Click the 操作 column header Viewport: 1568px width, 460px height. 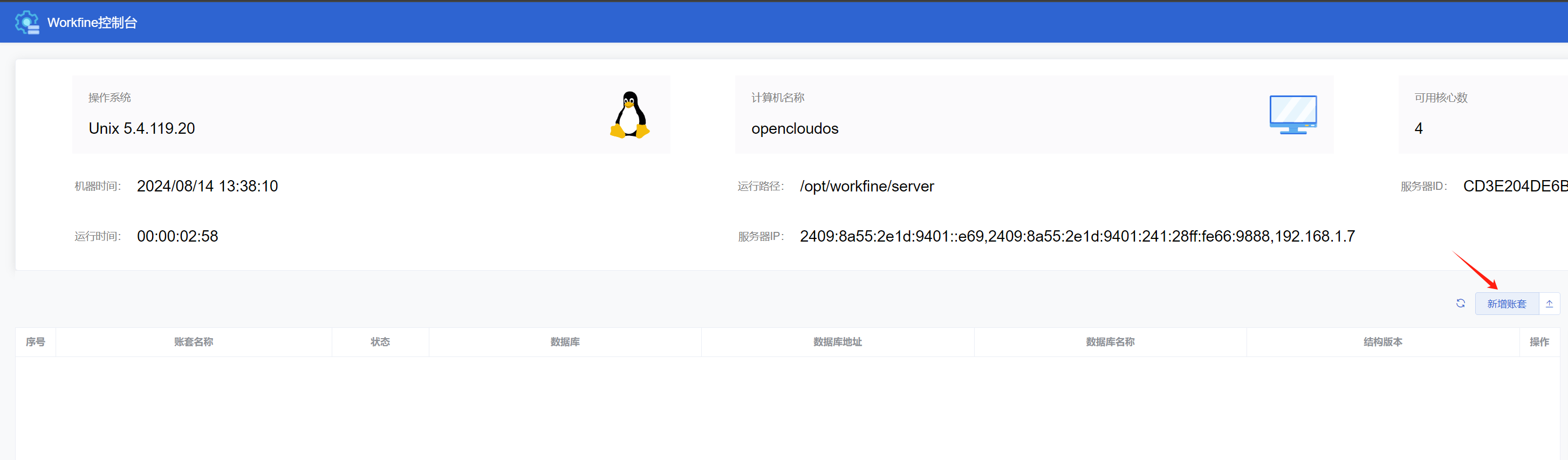[x=1539, y=342]
